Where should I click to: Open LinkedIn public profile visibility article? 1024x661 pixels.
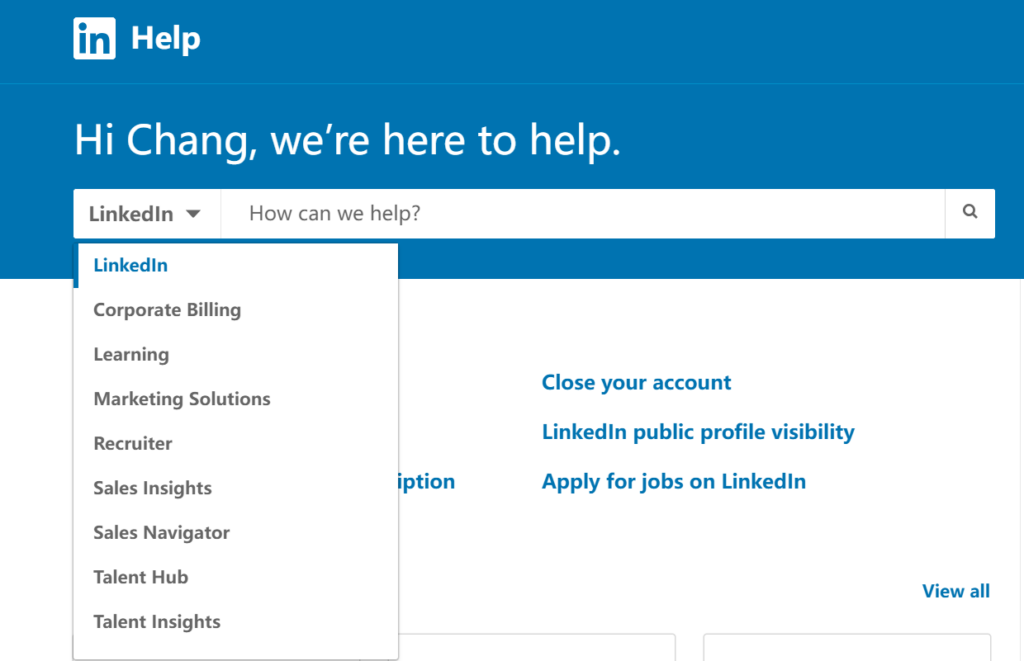point(697,431)
